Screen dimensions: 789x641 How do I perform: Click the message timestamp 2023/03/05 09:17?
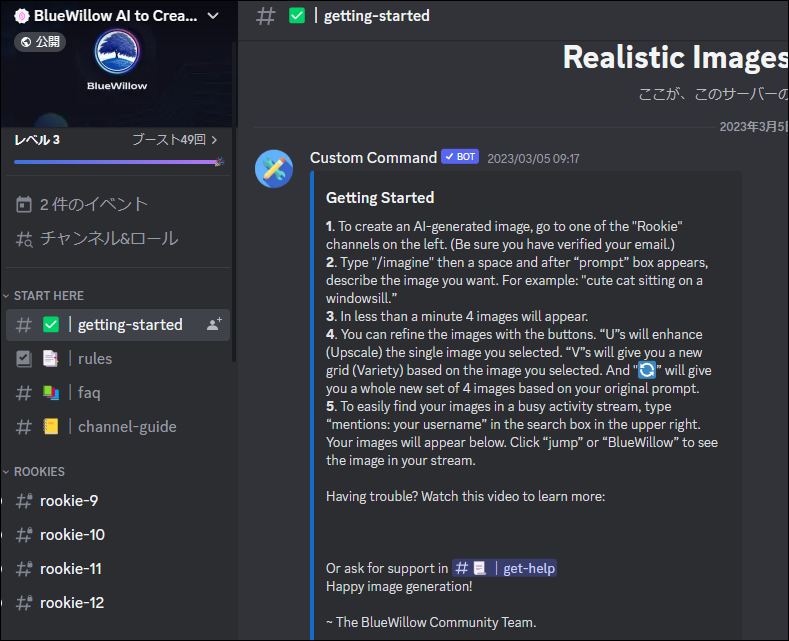[x=533, y=159]
